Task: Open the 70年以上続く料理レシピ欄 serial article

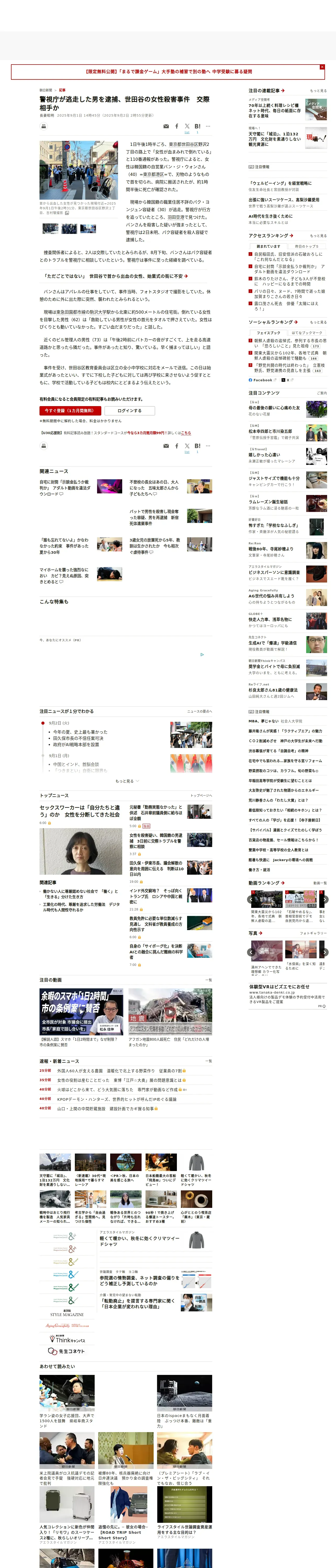Action: pyautogui.click(x=275, y=111)
